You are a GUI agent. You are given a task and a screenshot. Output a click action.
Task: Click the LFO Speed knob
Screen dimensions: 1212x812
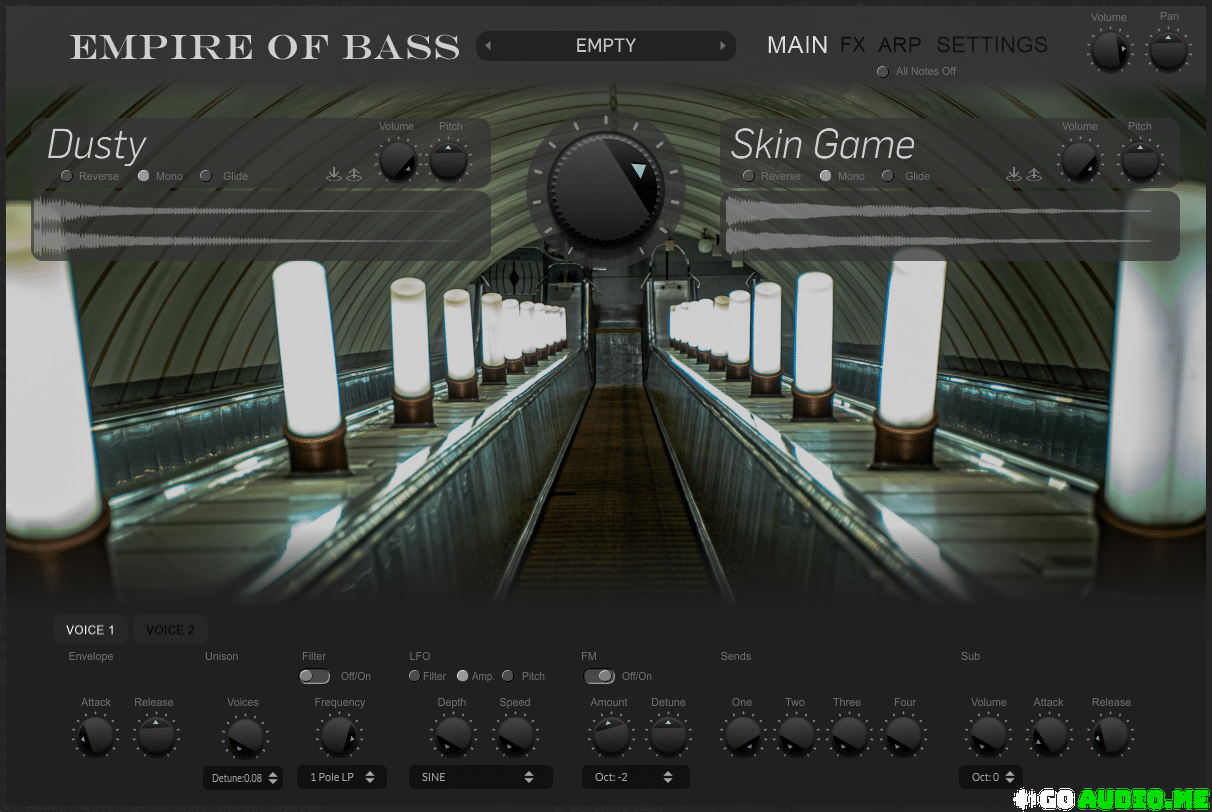click(x=515, y=737)
